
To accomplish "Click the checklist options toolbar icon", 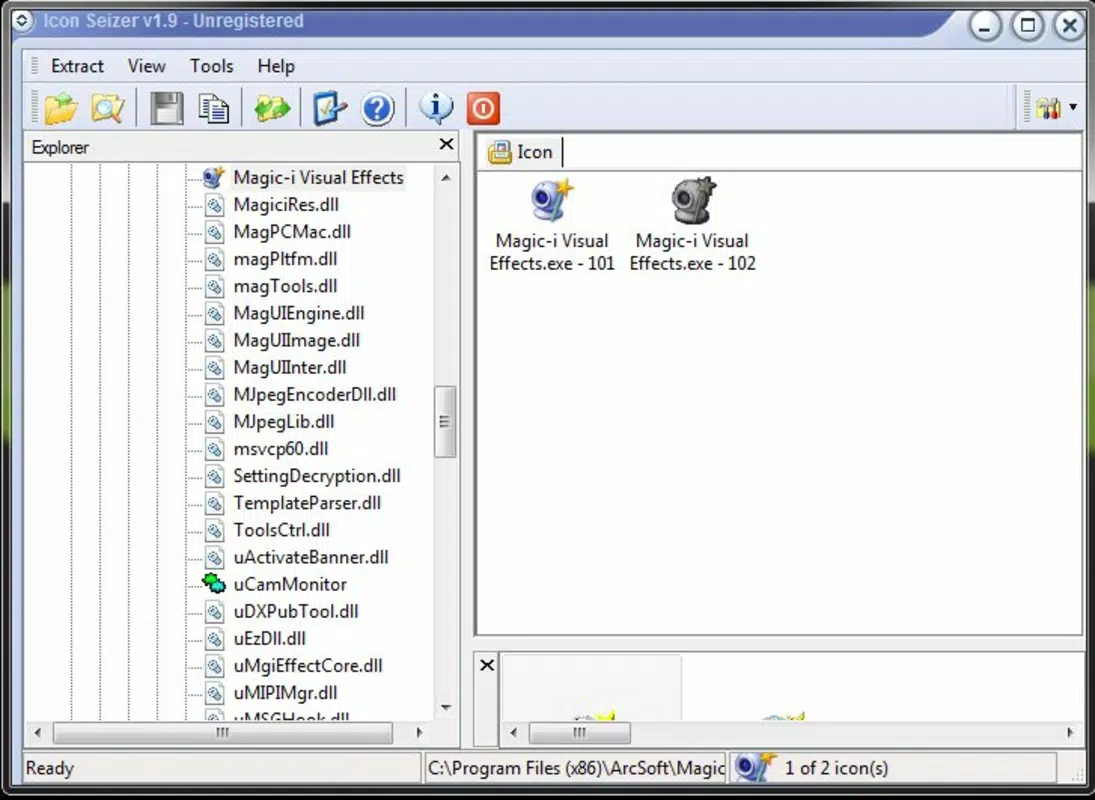I will pyautogui.click(x=329, y=108).
